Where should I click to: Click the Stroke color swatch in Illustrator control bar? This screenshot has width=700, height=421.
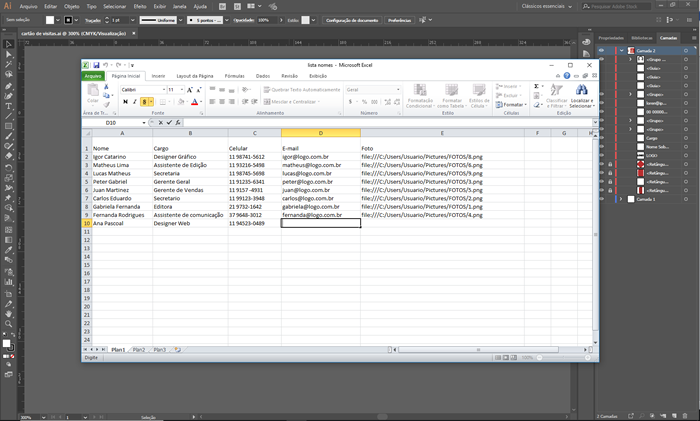pyautogui.click(x=68, y=20)
